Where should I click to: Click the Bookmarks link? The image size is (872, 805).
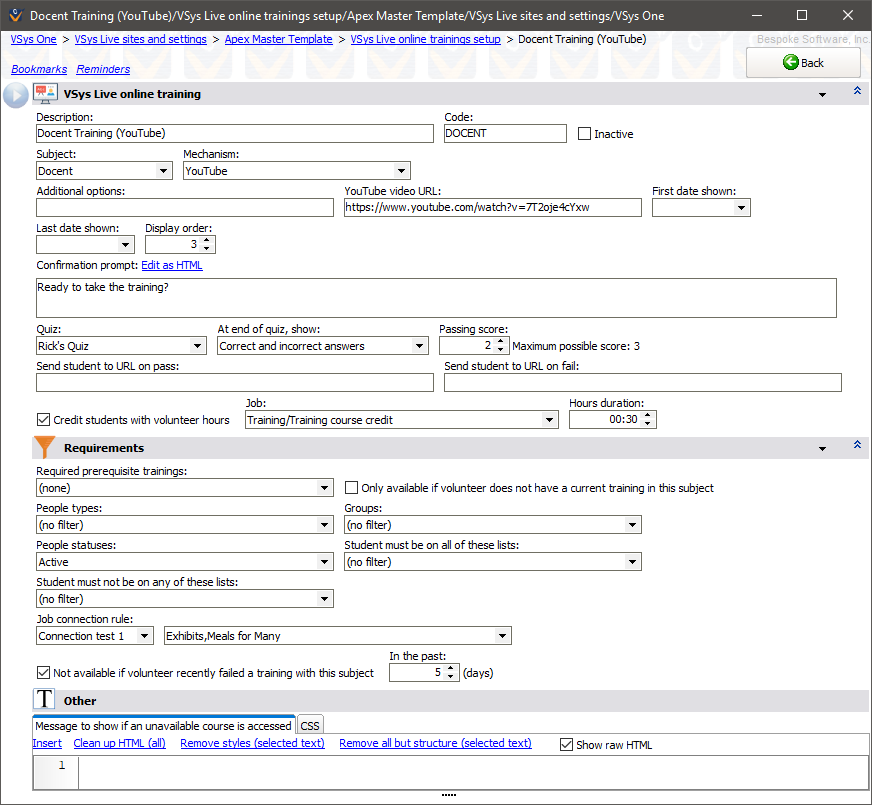click(39, 69)
